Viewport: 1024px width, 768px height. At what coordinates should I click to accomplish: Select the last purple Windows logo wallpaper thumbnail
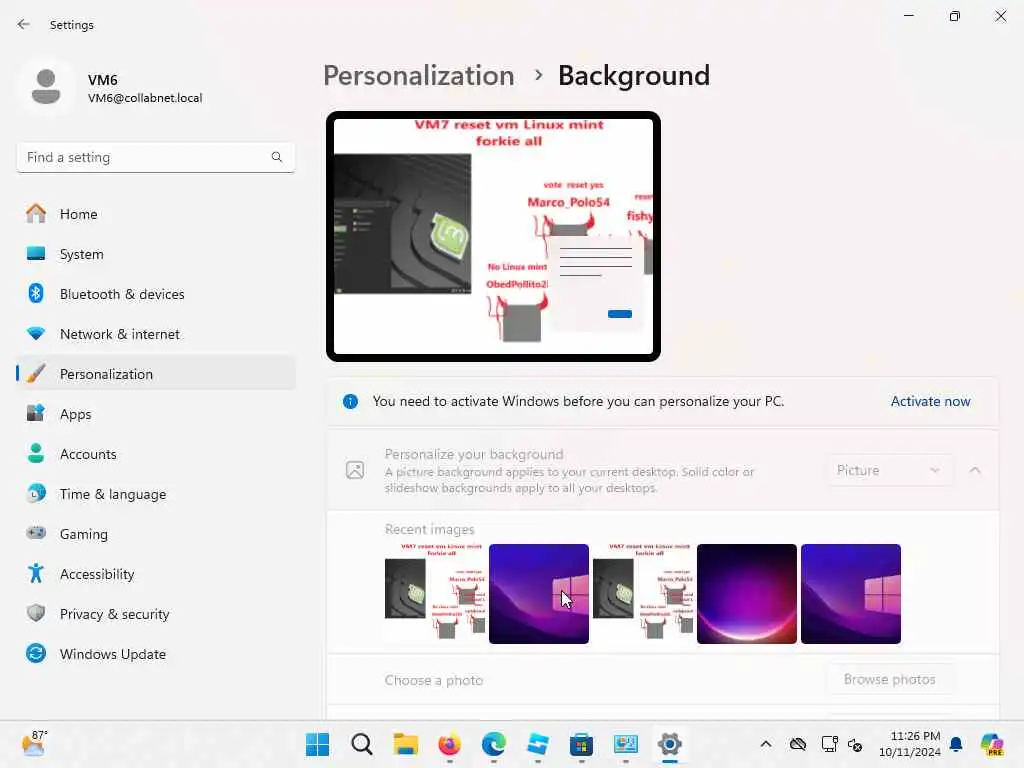[850, 594]
